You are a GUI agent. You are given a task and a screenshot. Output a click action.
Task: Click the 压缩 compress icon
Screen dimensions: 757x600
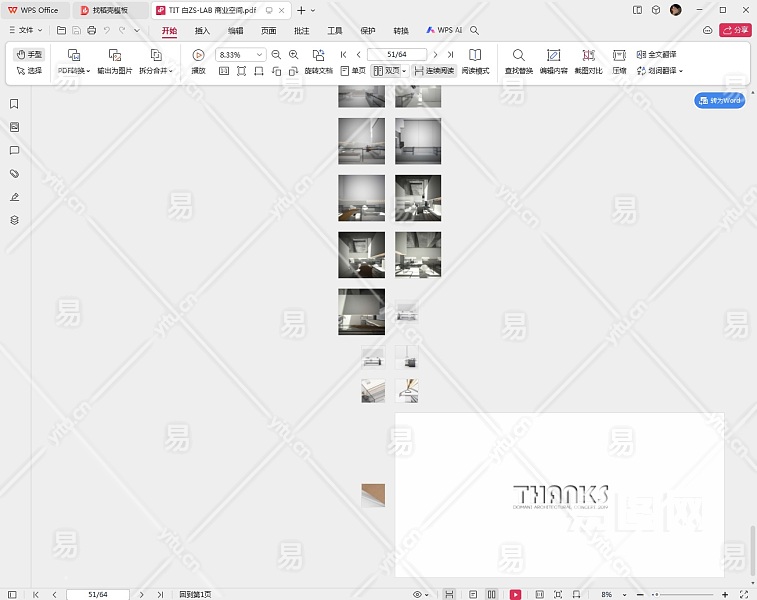(619, 55)
